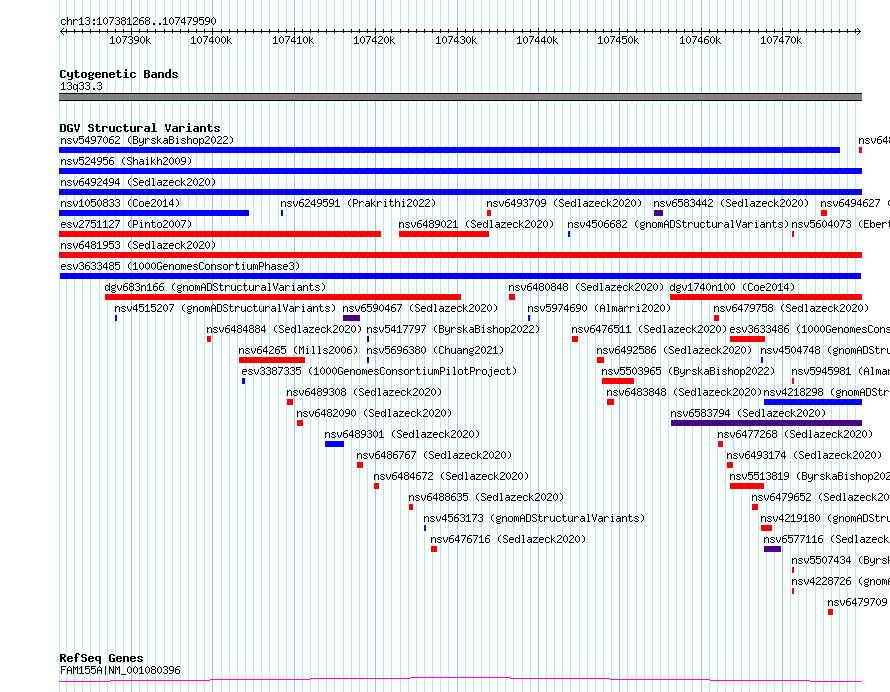Select esv2751127 (Pinto2007) red variant bar
The width and height of the screenshot is (890, 692).
pos(220,234)
